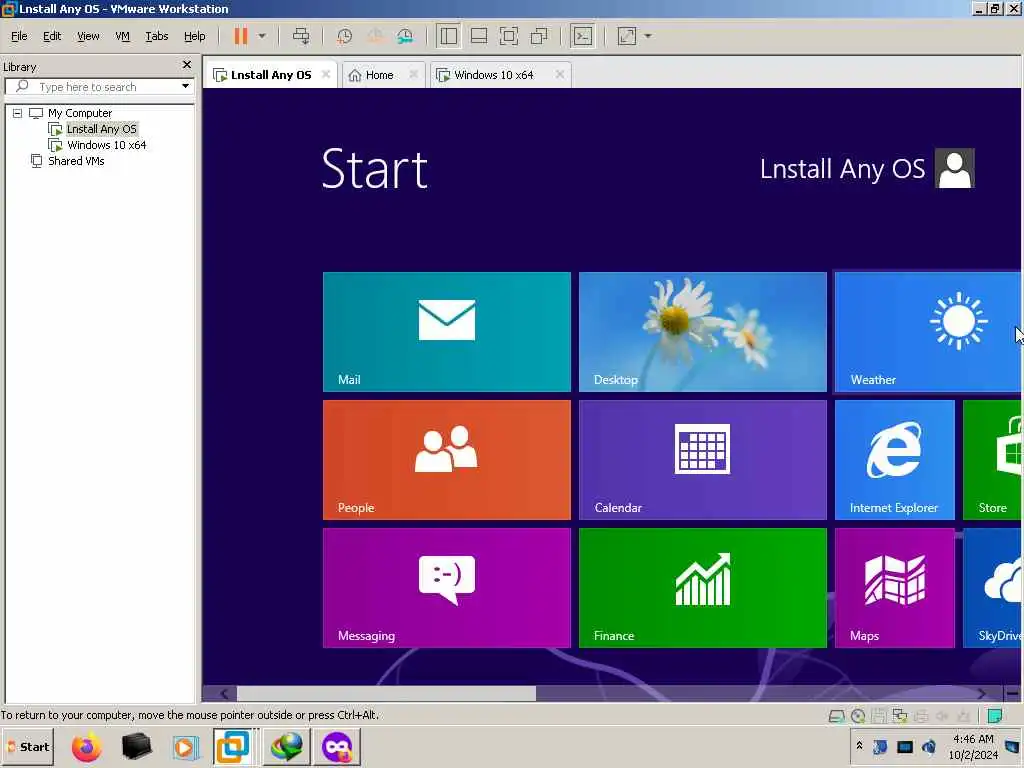The width and height of the screenshot is (1024, 768).
Task: Switch to Unity mode icon
Action: (539, 36)
